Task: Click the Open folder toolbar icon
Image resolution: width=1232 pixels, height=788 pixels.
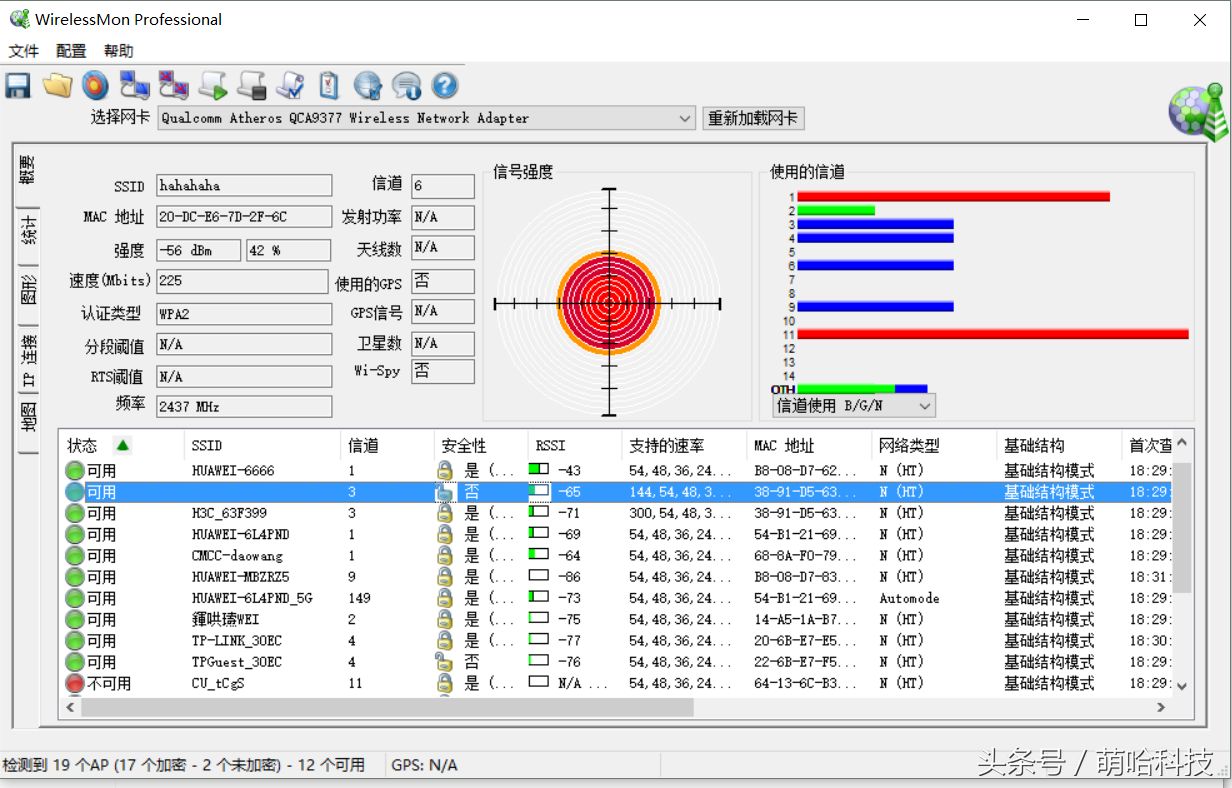Action: pyautogui.click(x=57, y=86)
